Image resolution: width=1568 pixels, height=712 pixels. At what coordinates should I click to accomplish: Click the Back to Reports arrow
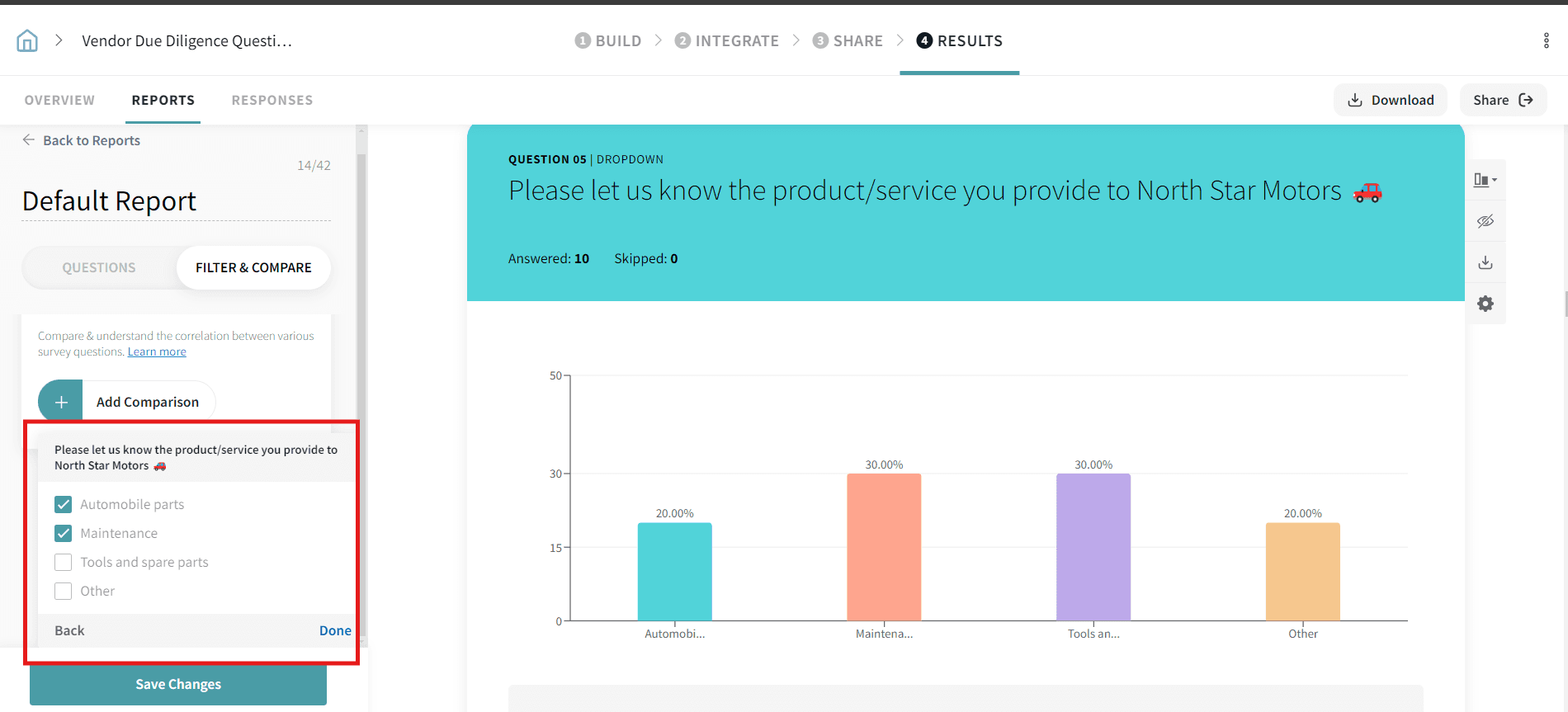click(29, 140)
